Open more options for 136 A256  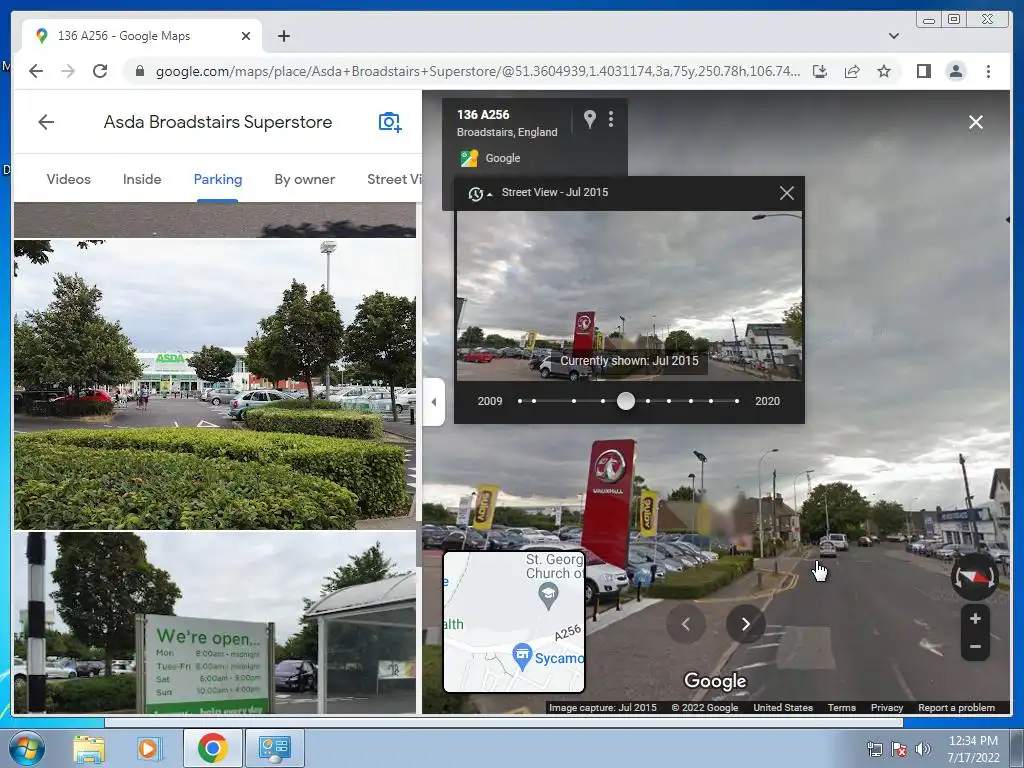coord(611,119)
